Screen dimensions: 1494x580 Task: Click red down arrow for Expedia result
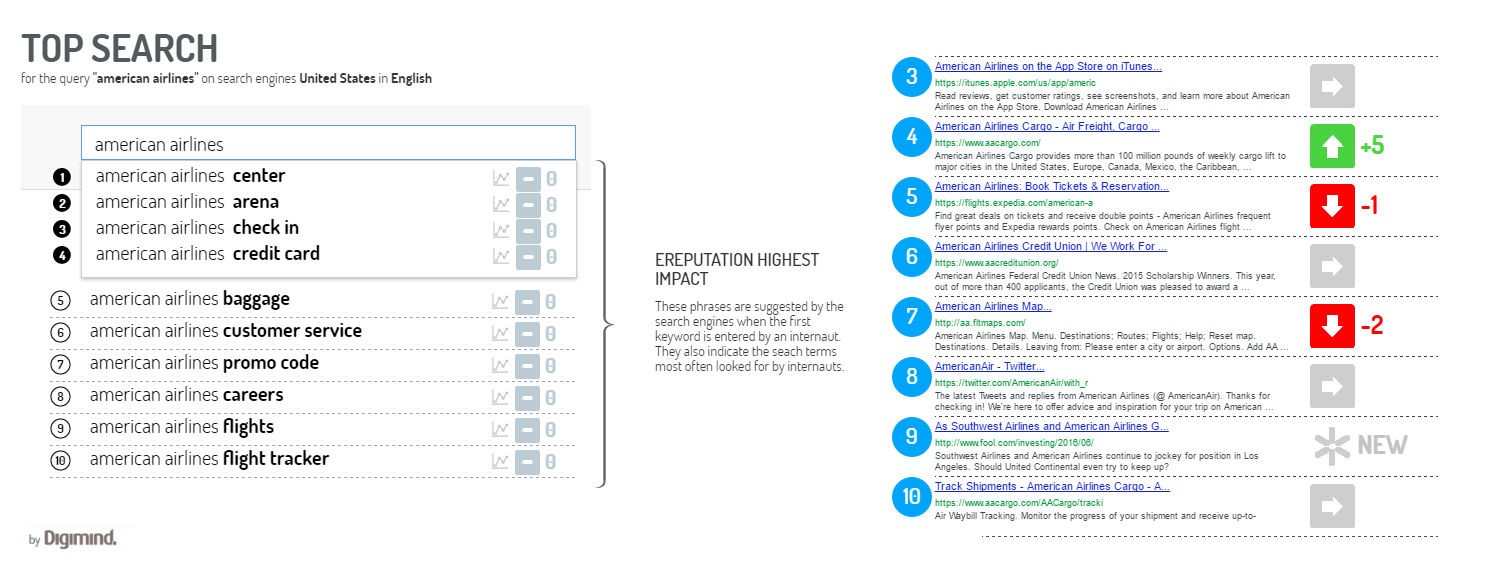coord(1332,206)
